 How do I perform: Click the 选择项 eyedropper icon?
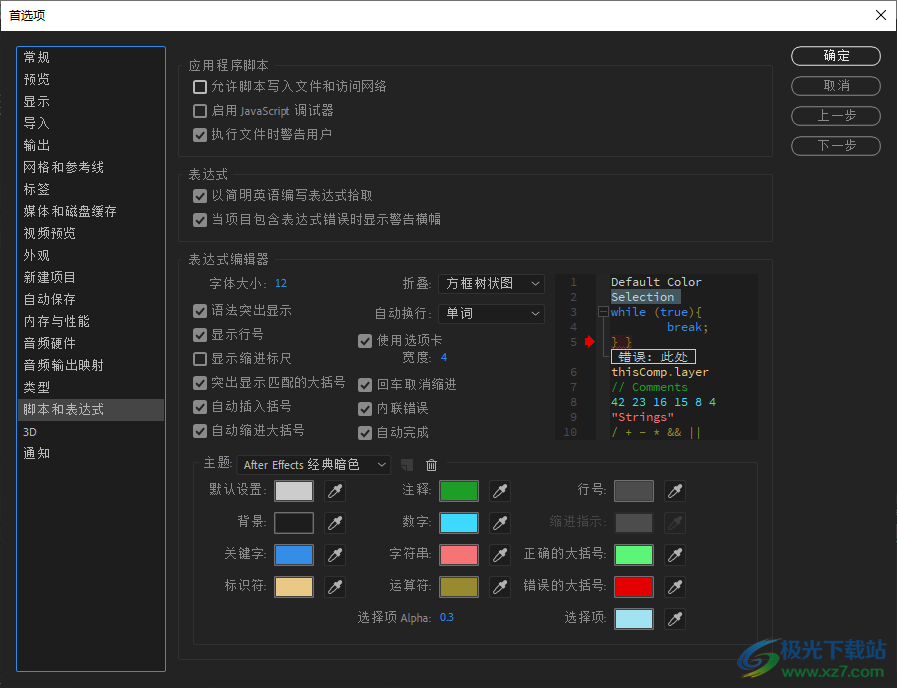point(675,619)
